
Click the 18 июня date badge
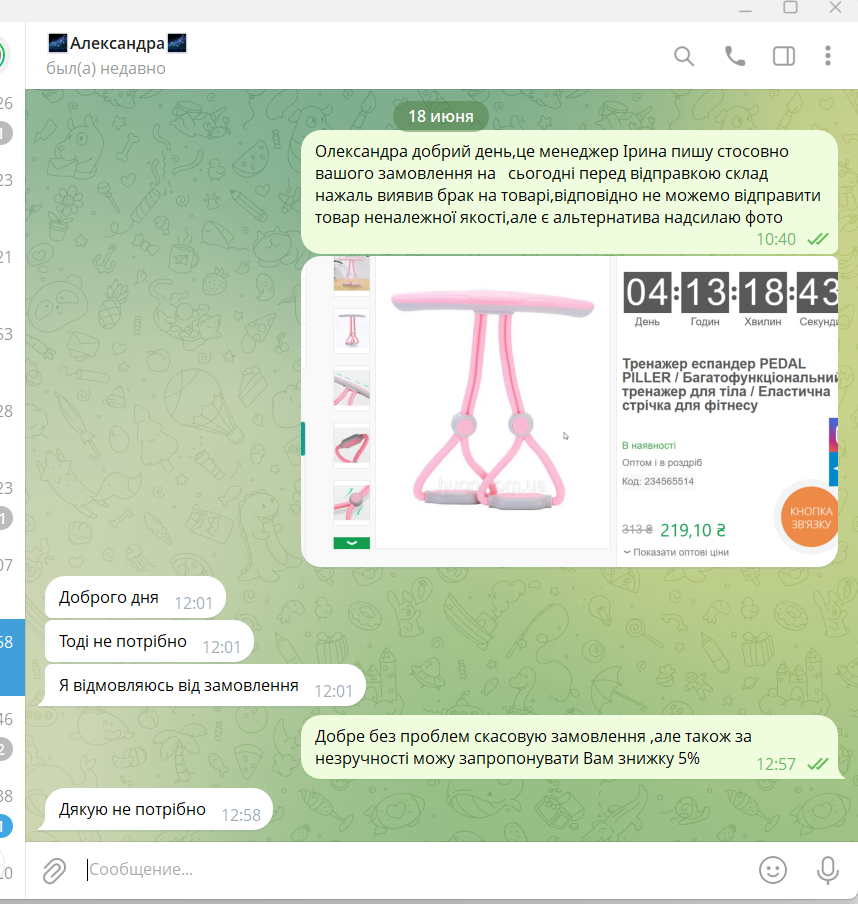441,116
